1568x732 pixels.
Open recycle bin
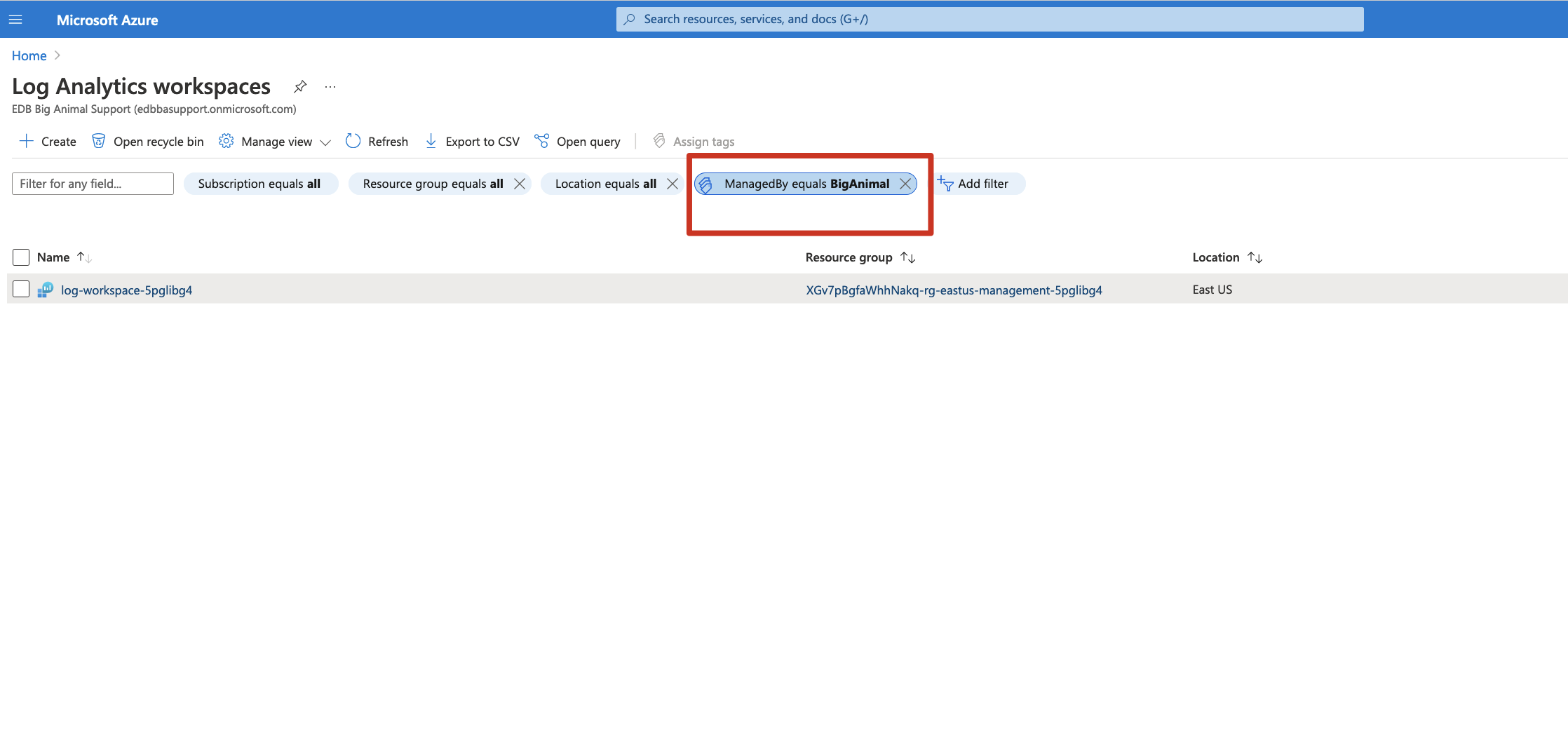coord(148,141)
